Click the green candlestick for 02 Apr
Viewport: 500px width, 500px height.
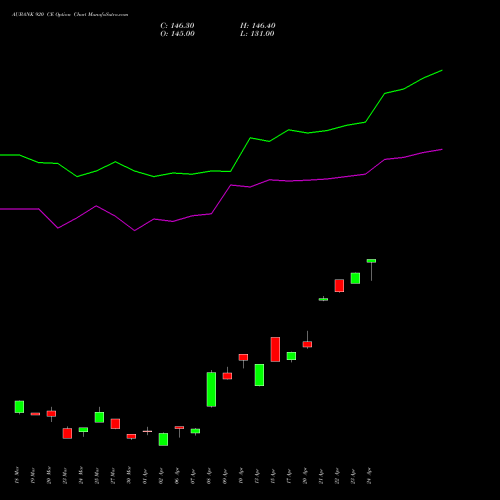pos(163,439)
